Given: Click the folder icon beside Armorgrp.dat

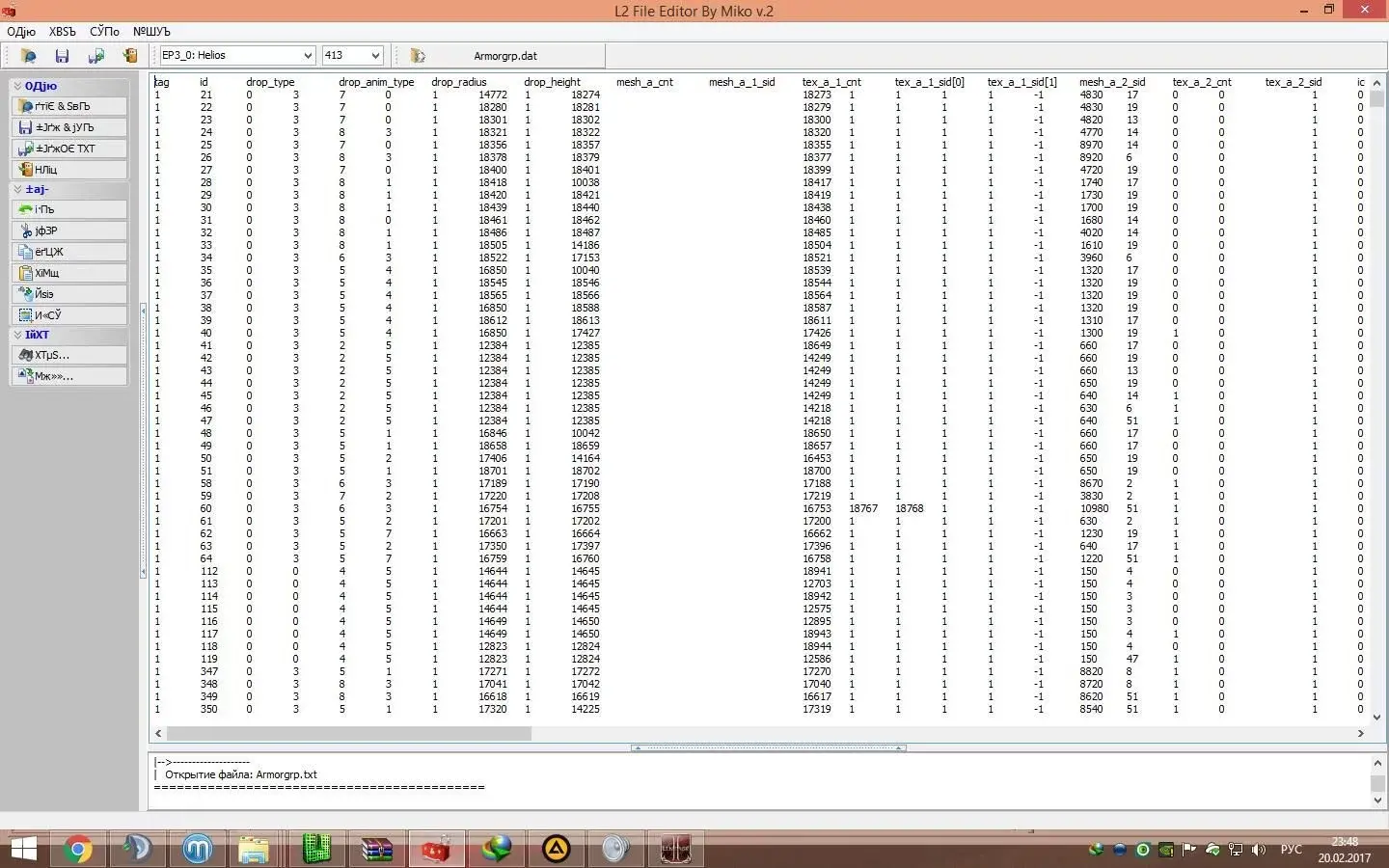Looking at the screenshot, I should point(418,56).
